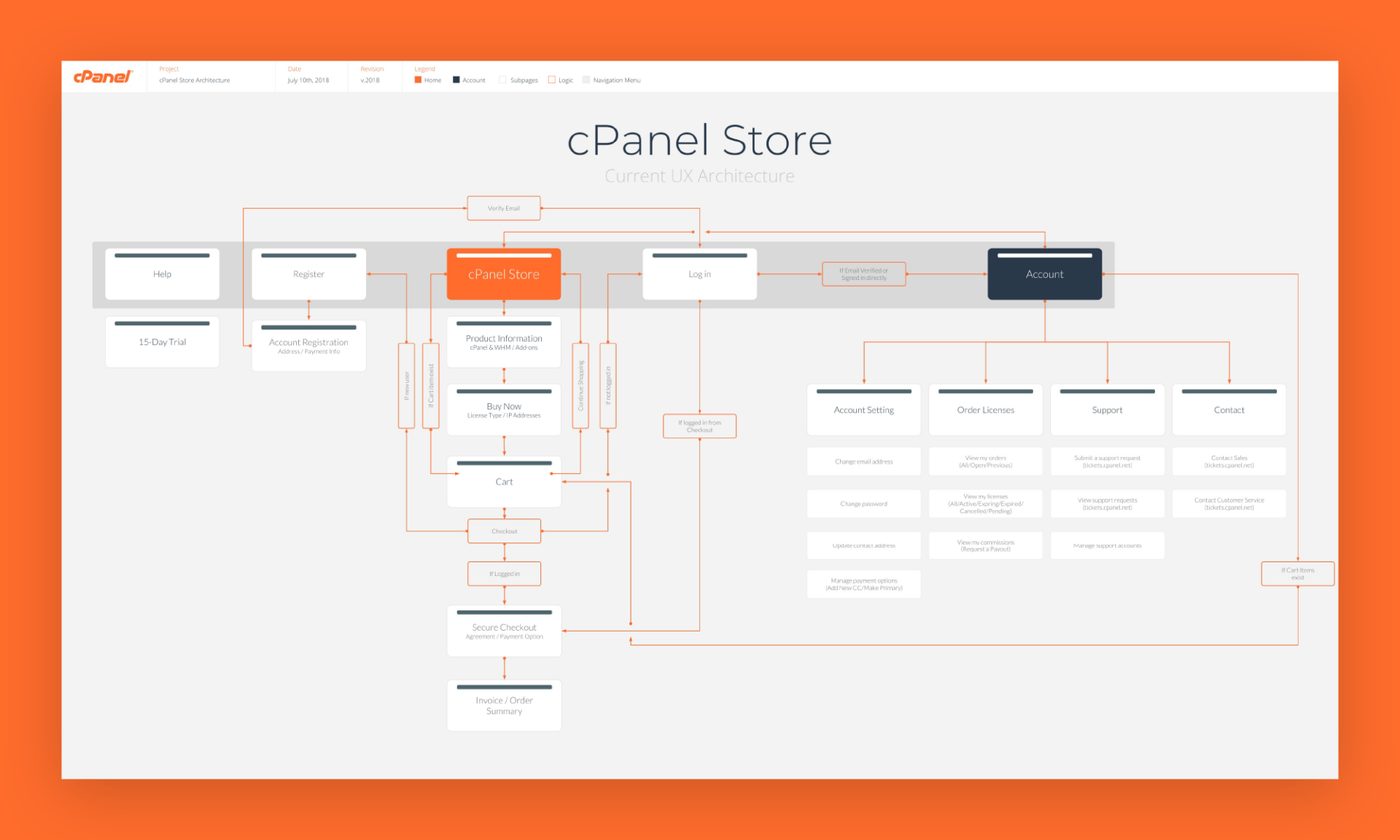Select the dark Account node
The height and width of the screenshot is (840, 1400).
point(1045,274)
